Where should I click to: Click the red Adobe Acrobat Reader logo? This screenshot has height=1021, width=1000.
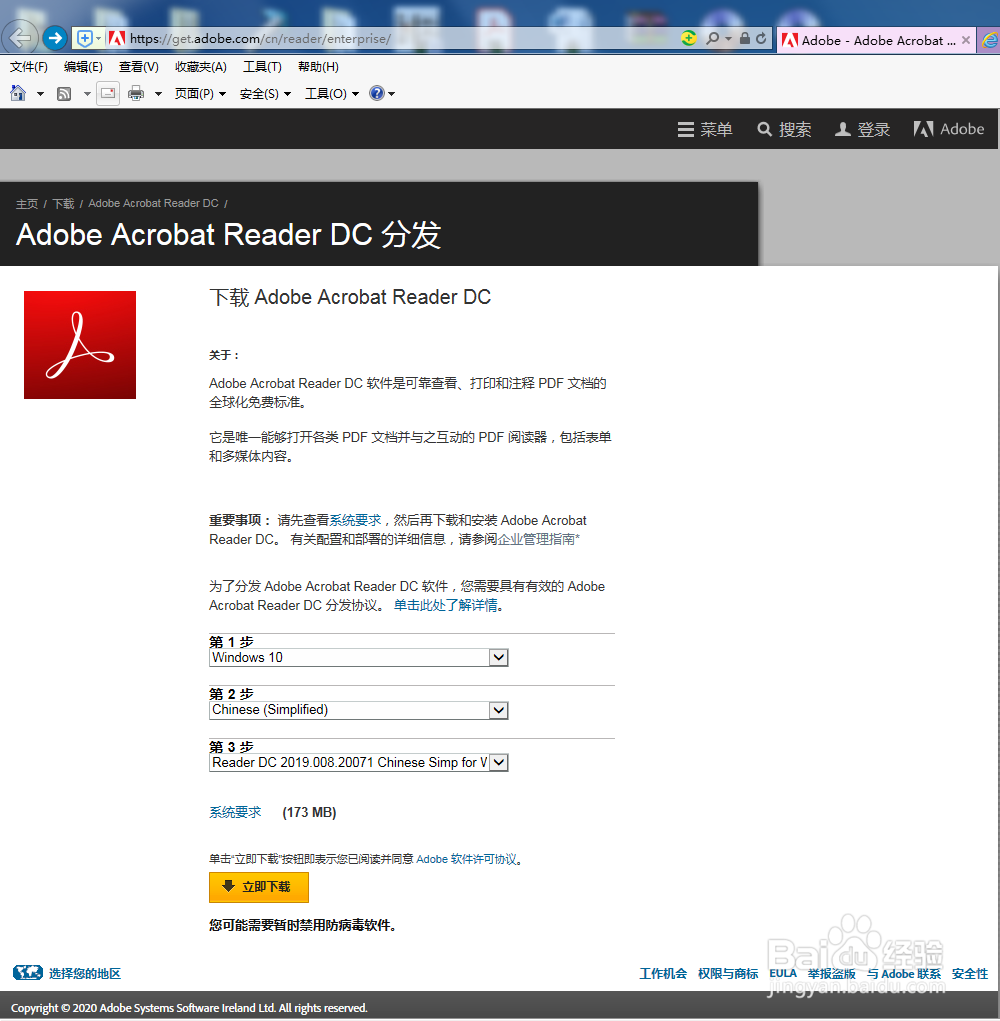tap(80, 345)
